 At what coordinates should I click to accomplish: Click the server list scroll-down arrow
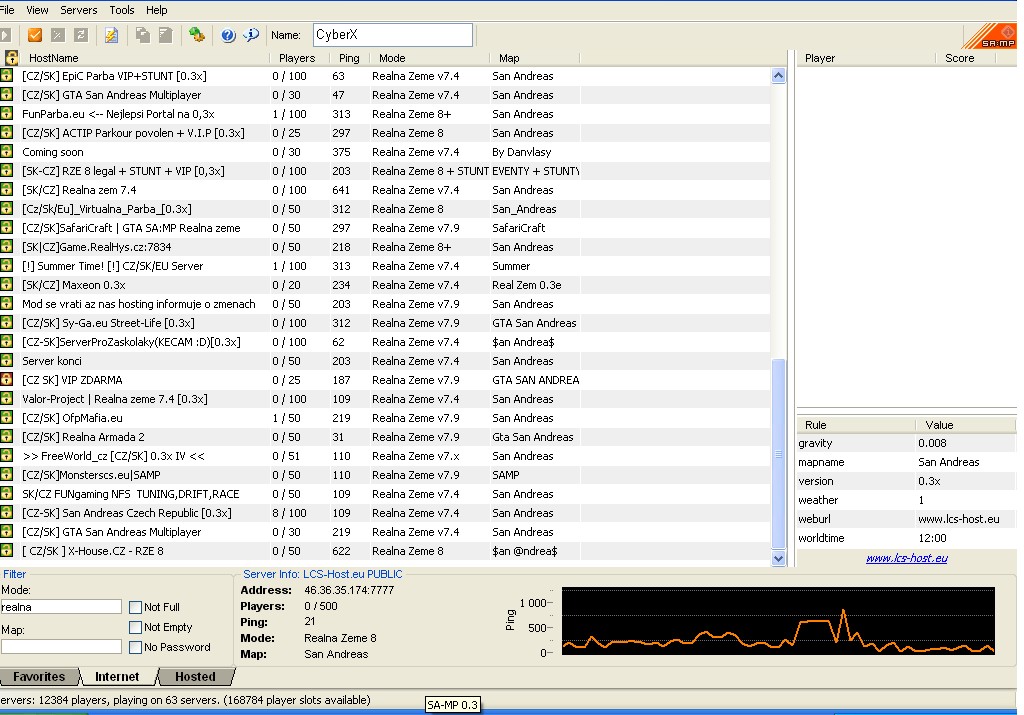[x=778, y=558]
